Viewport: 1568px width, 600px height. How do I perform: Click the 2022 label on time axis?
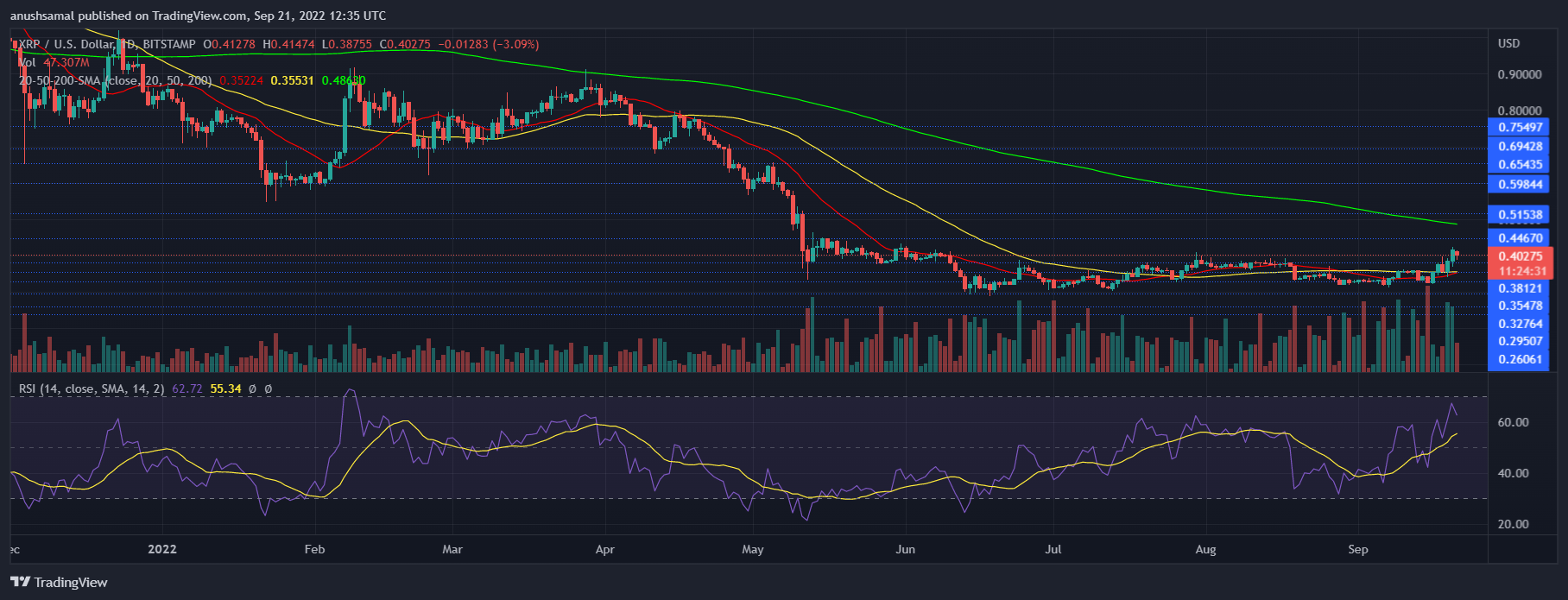[x=162, y=549]
